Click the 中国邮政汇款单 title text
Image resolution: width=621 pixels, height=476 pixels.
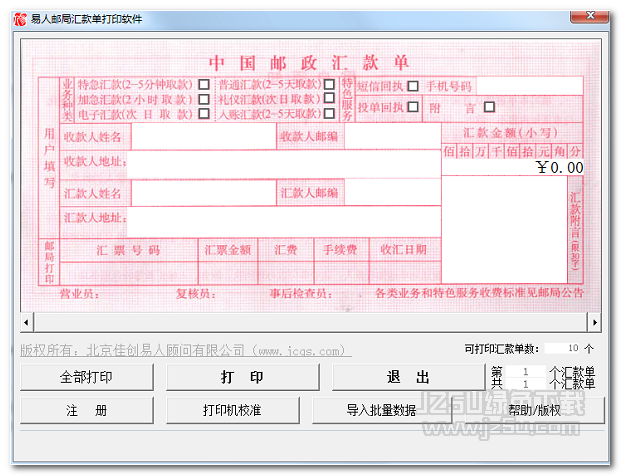pos(309,63)
